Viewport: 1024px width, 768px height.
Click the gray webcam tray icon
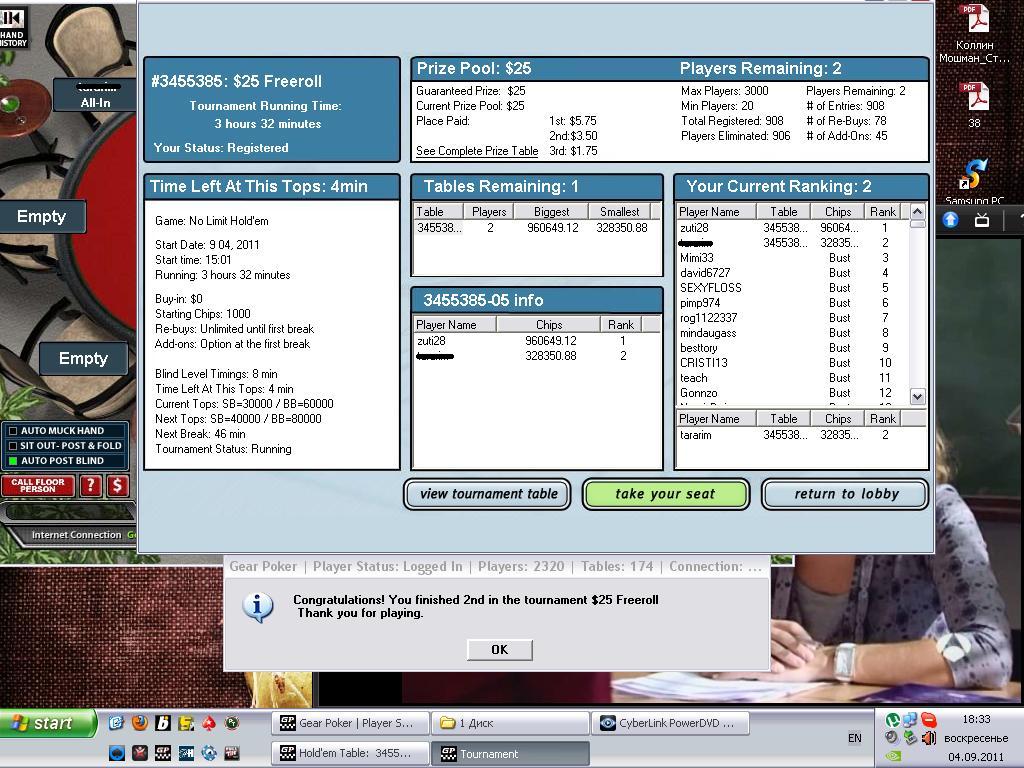(891, 737)
